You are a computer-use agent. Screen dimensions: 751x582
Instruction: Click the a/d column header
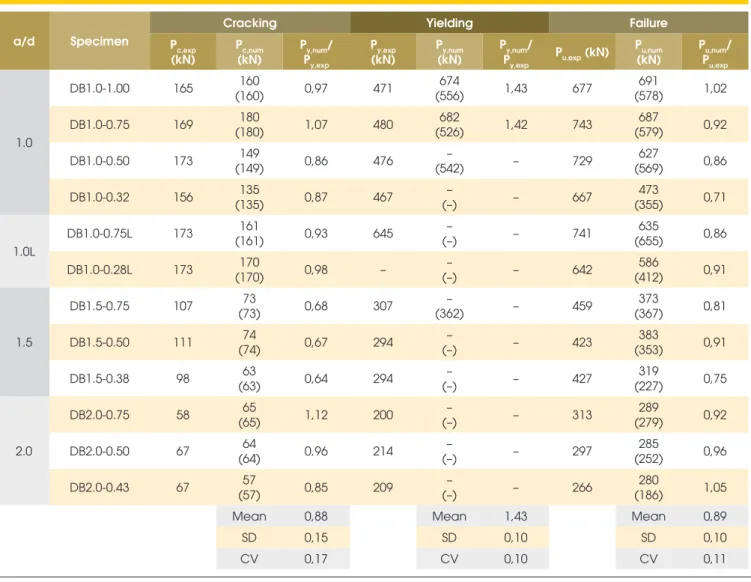pyautogui.click(x=24, y=41)
